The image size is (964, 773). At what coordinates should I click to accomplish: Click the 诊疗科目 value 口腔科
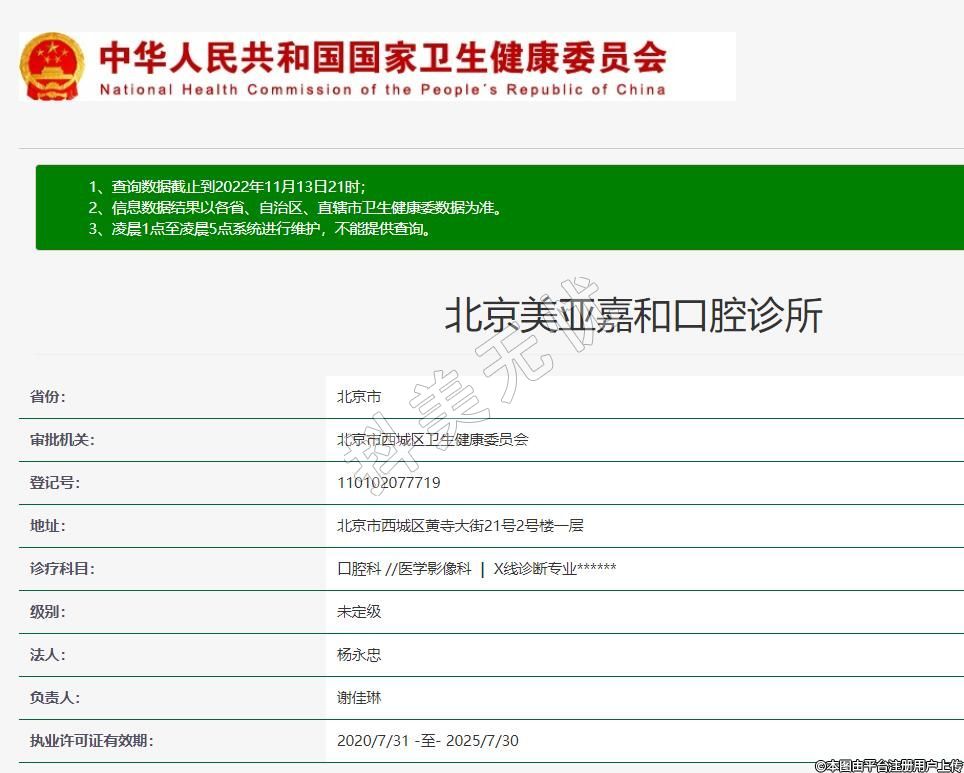(x=359, y=569)
